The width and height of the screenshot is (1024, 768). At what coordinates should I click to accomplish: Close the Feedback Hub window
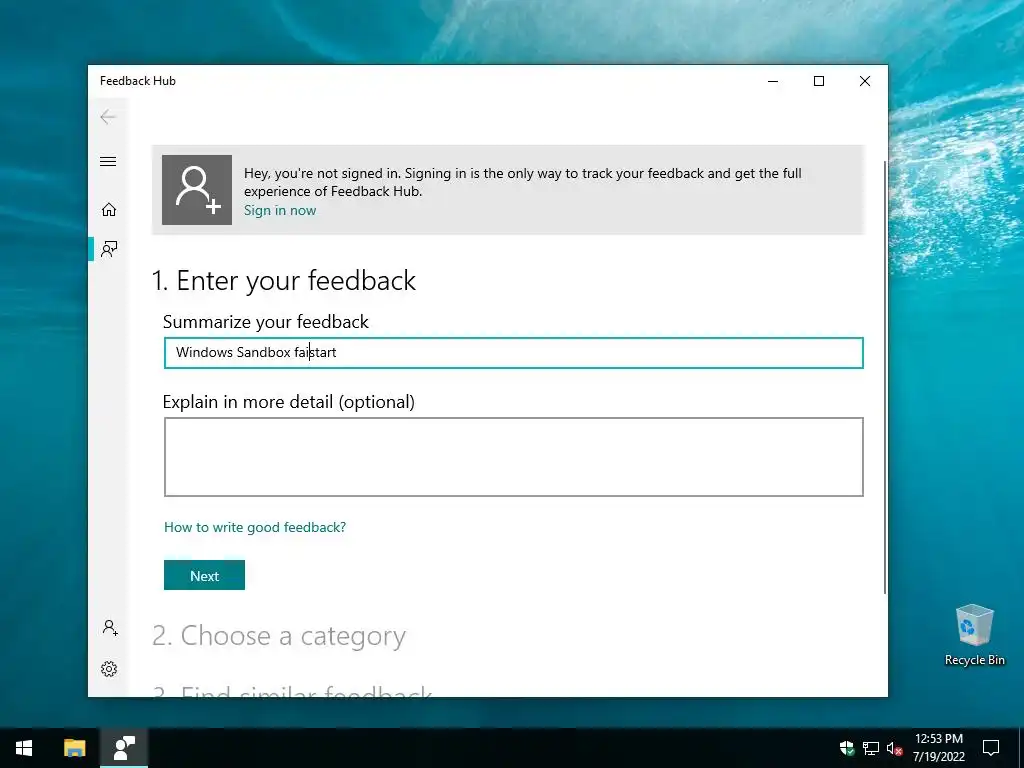click(x=865, y=81)
